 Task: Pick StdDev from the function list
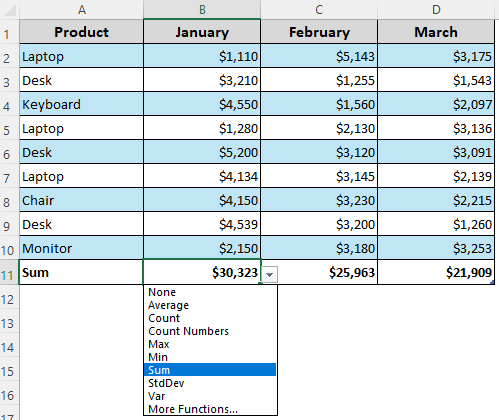tap(210, 383)
